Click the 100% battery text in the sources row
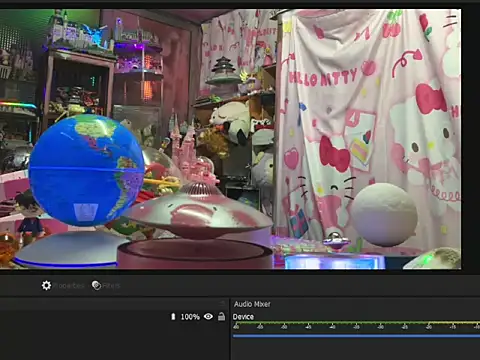Image resolution: width=480 pixels, height=360 pixels. 190,317
